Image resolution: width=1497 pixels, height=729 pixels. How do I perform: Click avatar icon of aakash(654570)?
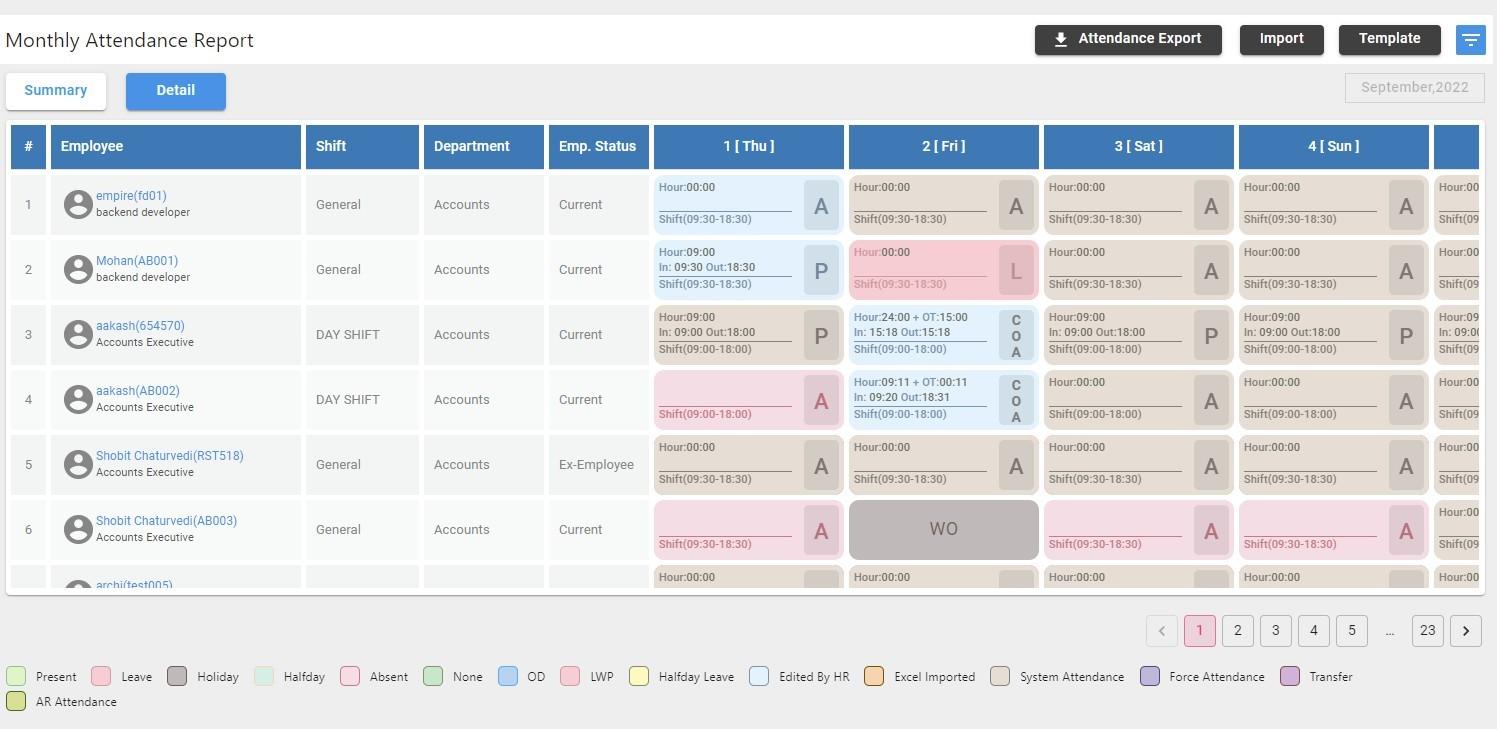[78, 334]
